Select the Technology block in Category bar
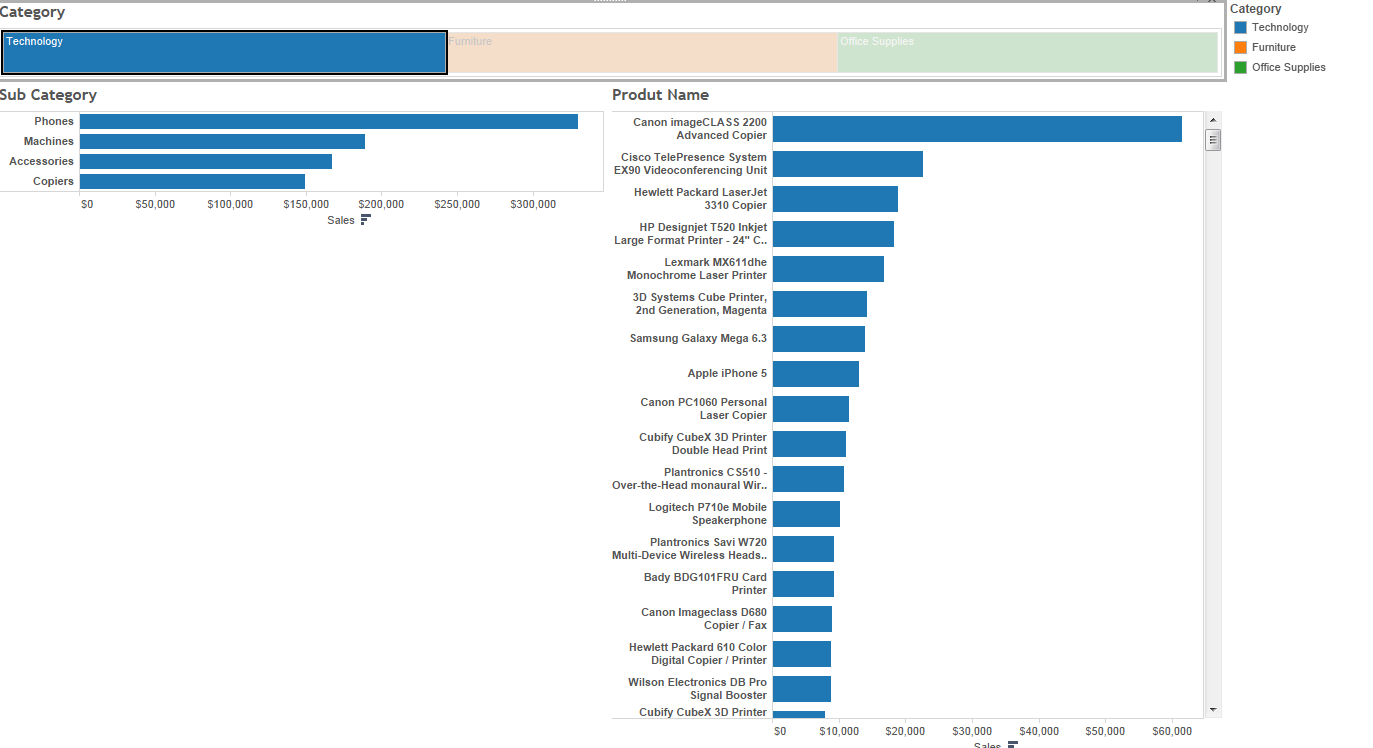Viewport: 1373px width, 748px height. [x=224, y=53]
